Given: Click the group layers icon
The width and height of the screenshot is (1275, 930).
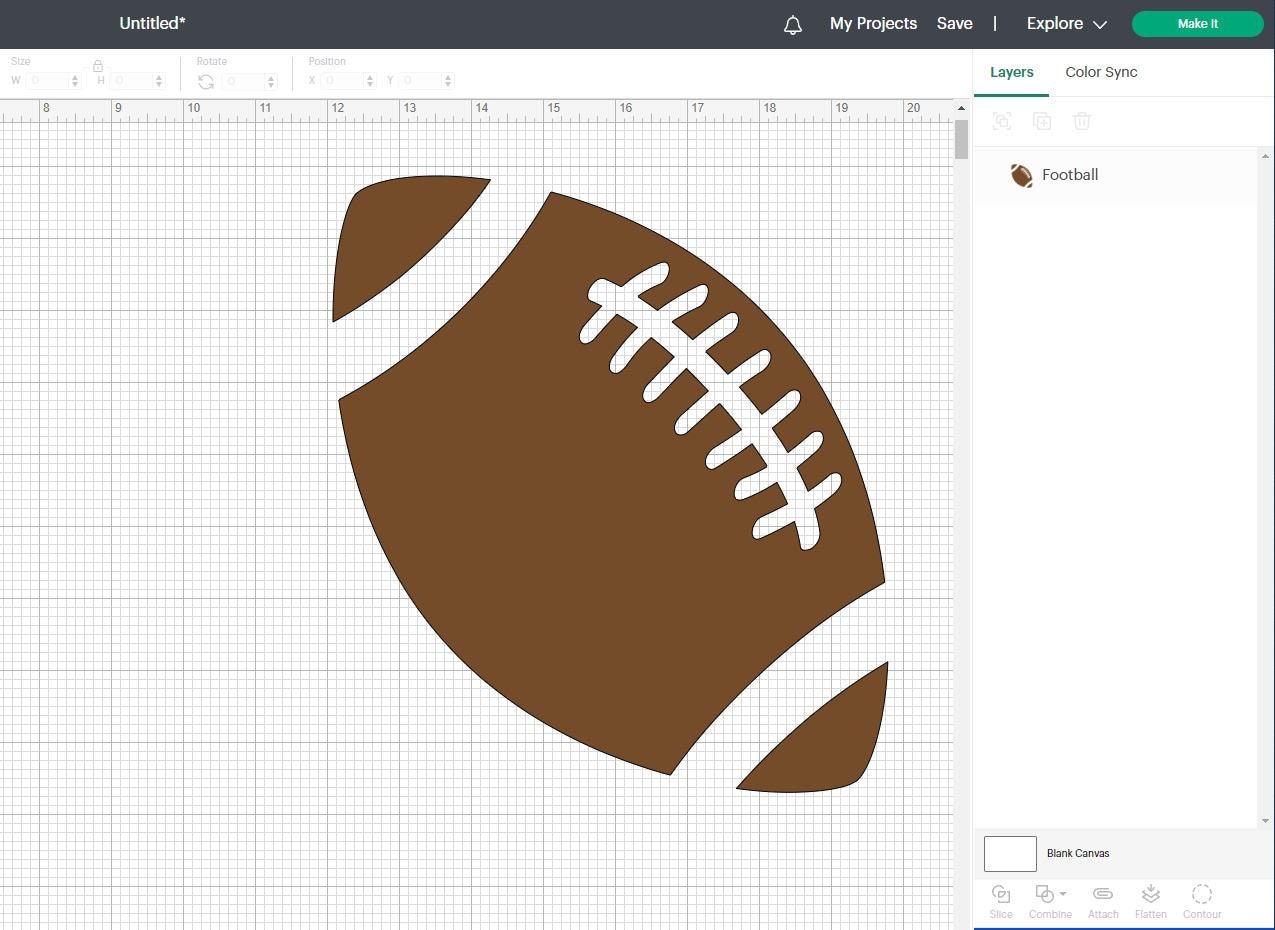Looking at the screenshot, I should 1002,120.
